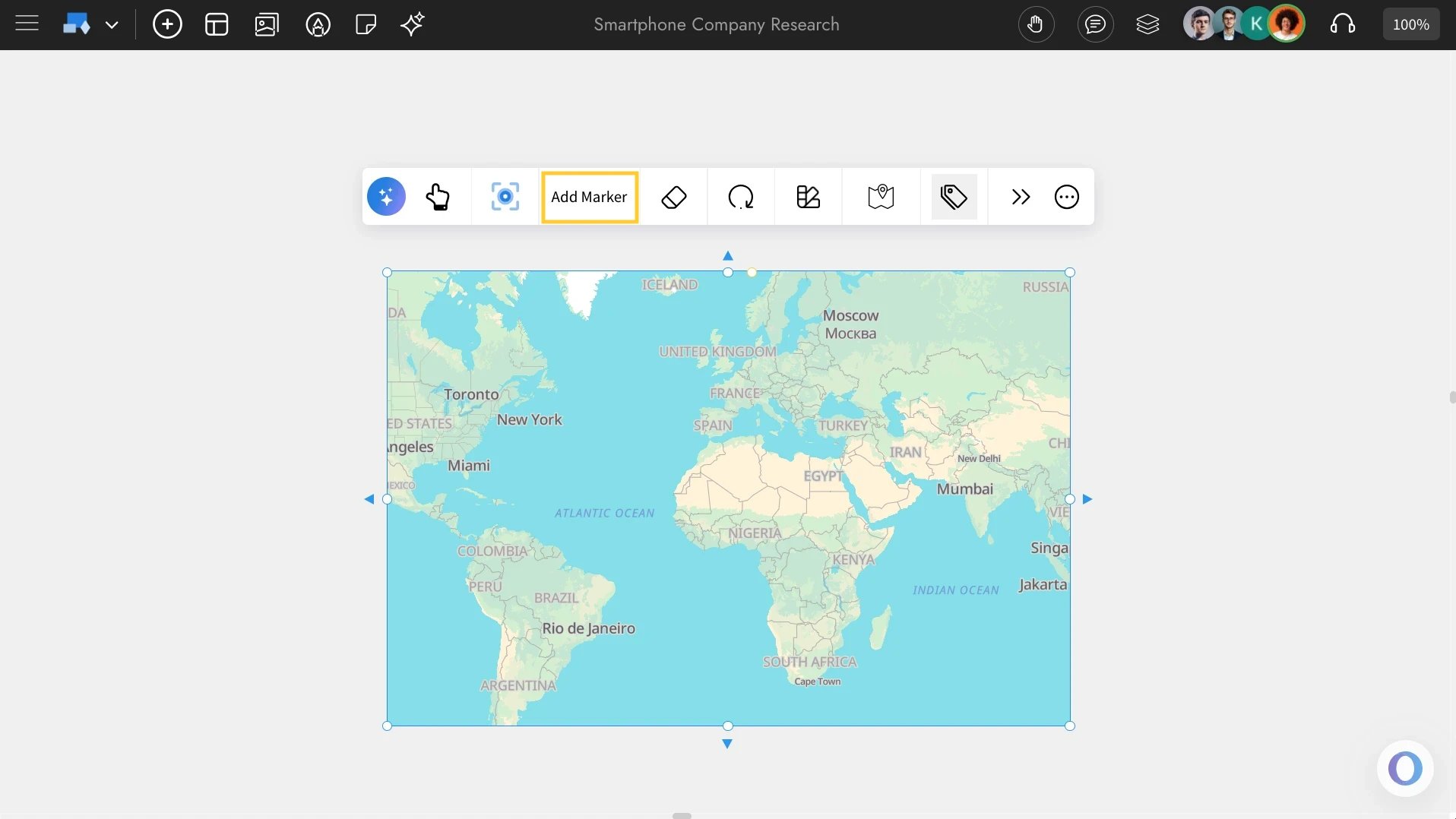Open the comments icon in the top bar
1456x819 pixels.
tap(1095, 24)
